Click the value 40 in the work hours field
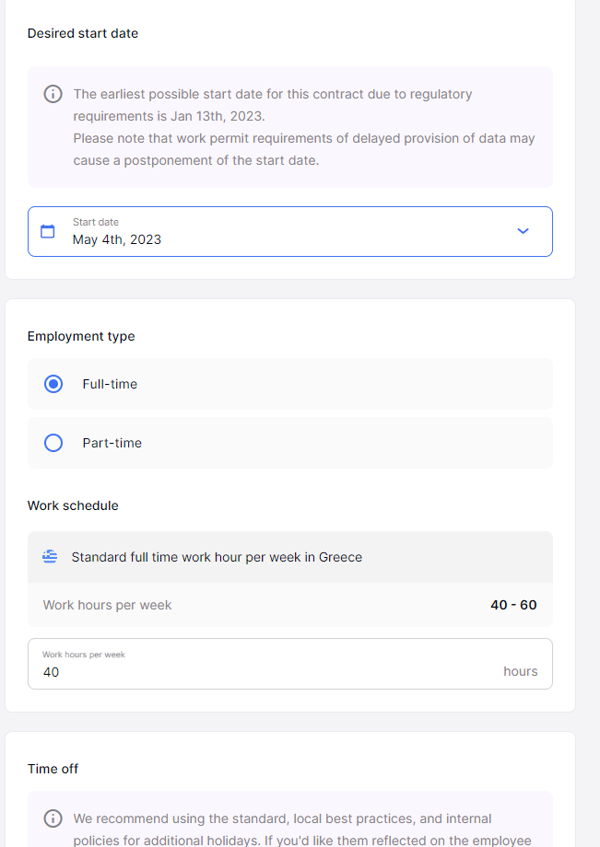This screenshot has height=847, width=600. click(51, 672)
